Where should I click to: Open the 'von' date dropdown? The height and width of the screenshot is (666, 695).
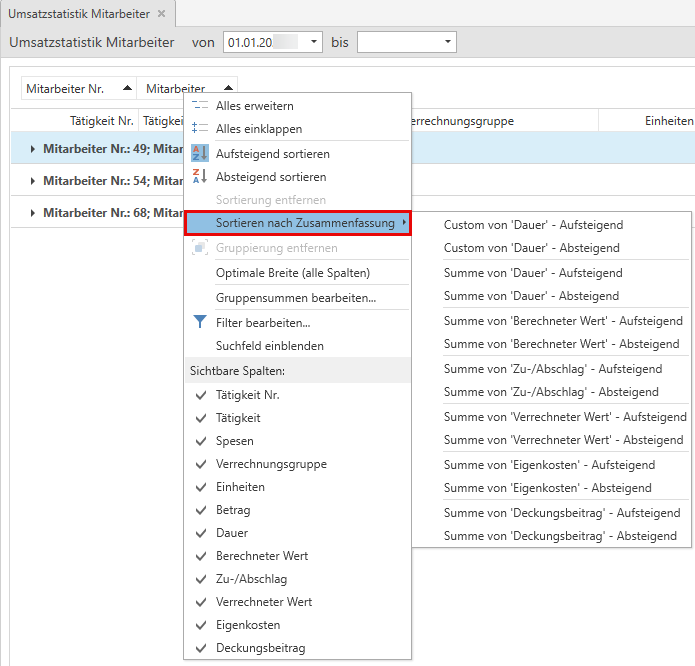click(314, 42)
